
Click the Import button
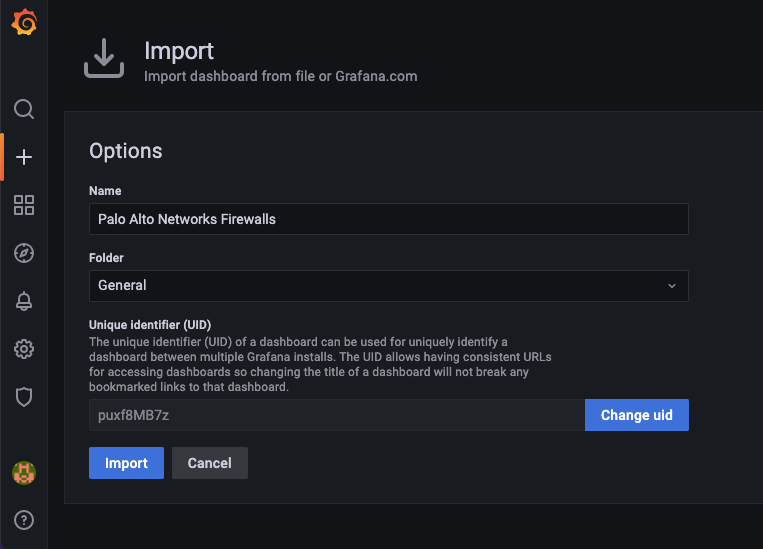pos(126,463)
